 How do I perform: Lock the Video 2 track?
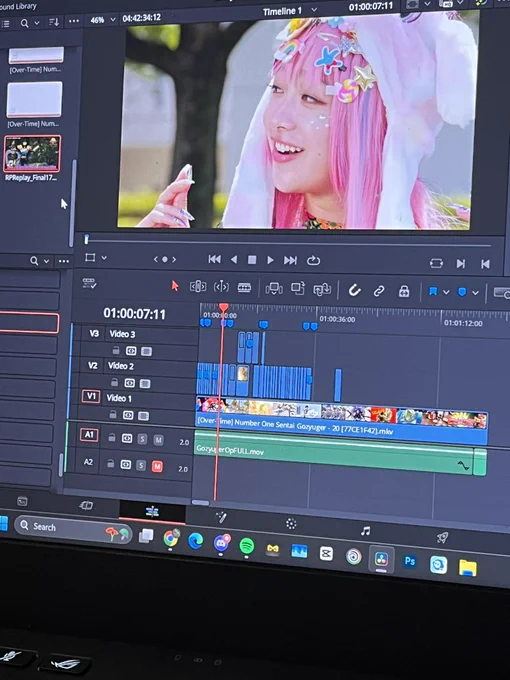click(114, 382)
